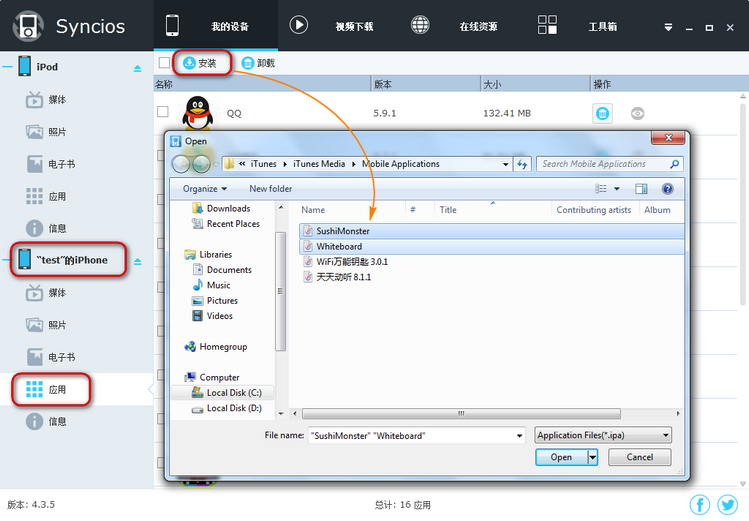Eject the "test"的iPhone device

pos(138,262)
